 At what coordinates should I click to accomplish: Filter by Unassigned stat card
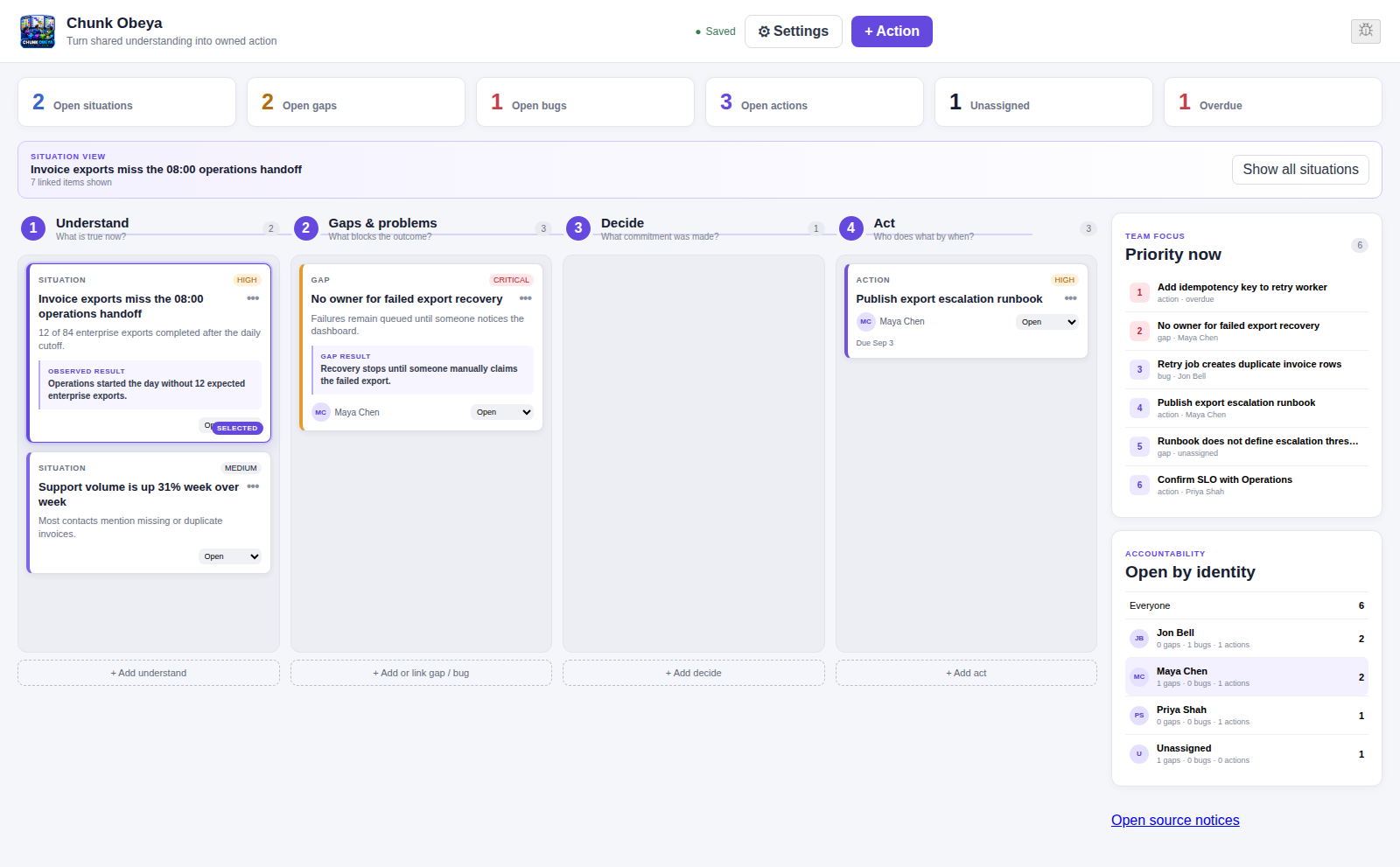(1044, 102)
